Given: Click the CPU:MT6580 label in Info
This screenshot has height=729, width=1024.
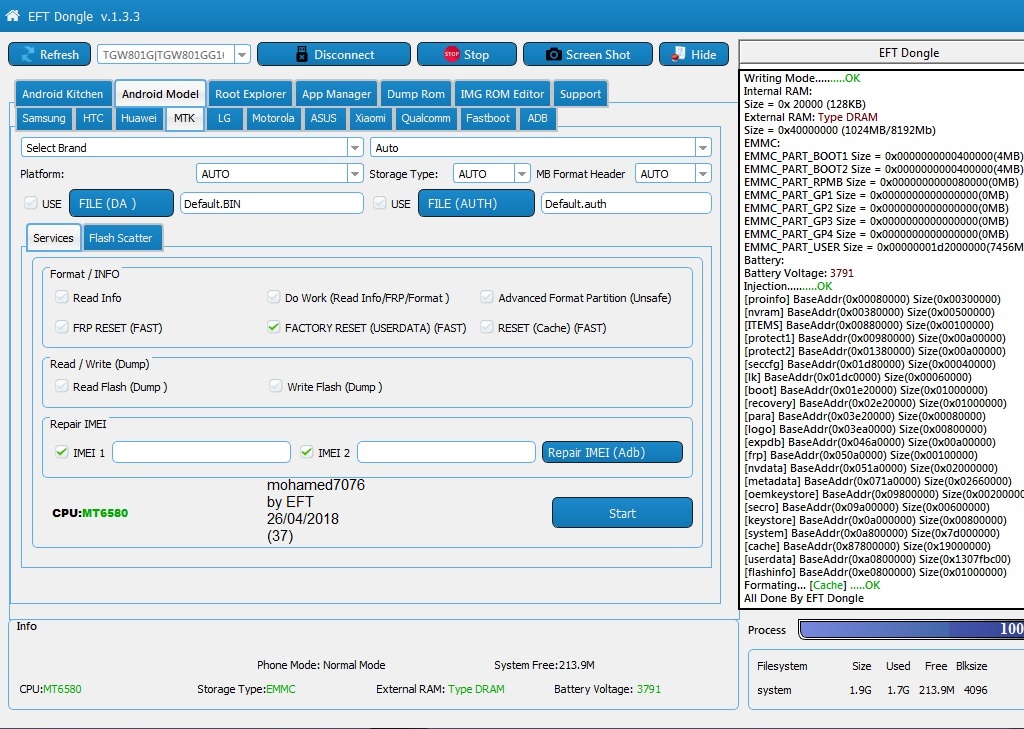Looking at the screenshot, I should [50, 689].
